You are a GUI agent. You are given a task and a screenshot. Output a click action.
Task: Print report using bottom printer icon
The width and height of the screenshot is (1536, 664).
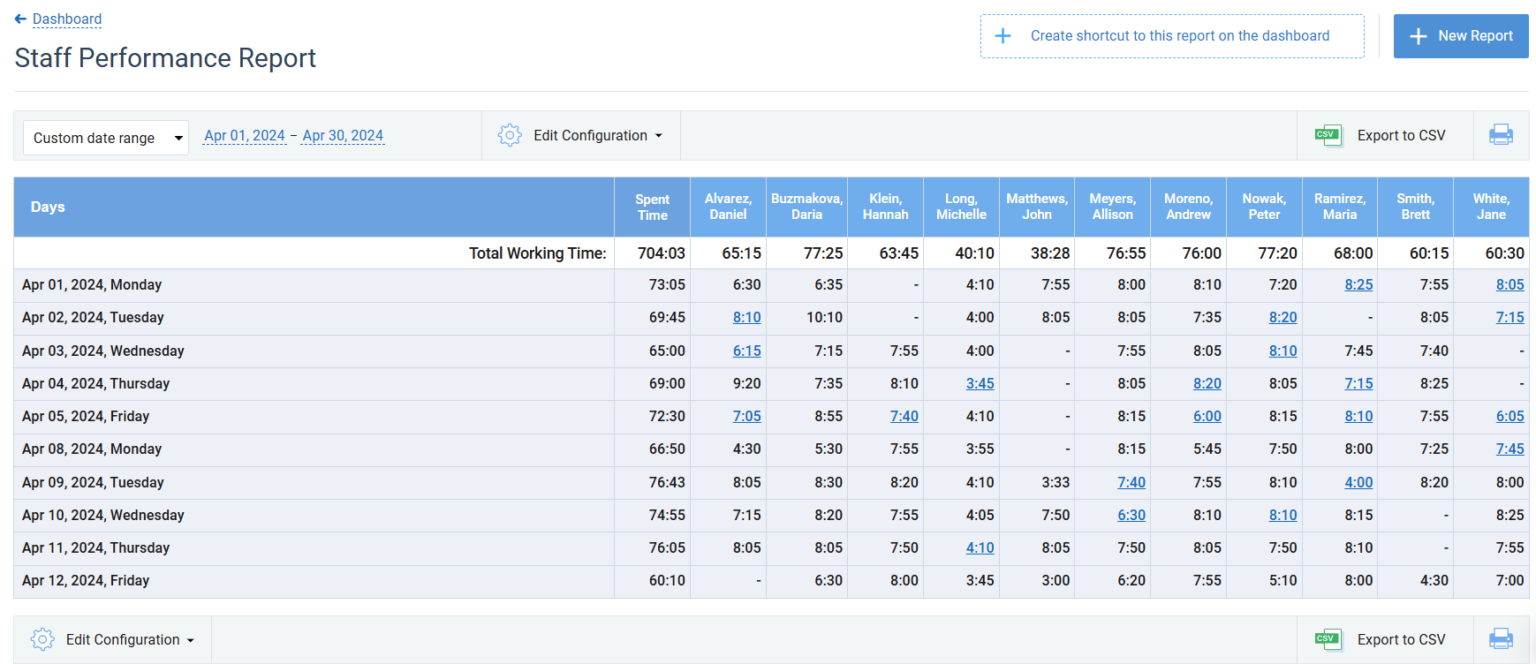coord(1502,638)
